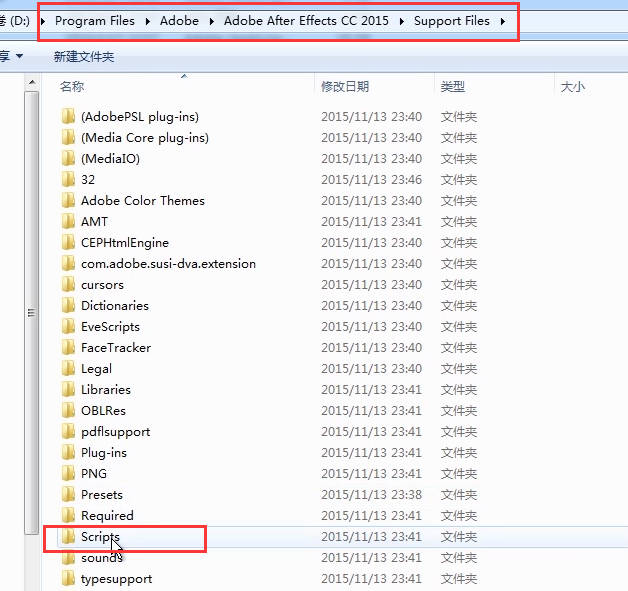This screenshot has width=628, height=591.
Task: Click the sounds folder icon
Action: pyautogui.click(x=68, y=557)
